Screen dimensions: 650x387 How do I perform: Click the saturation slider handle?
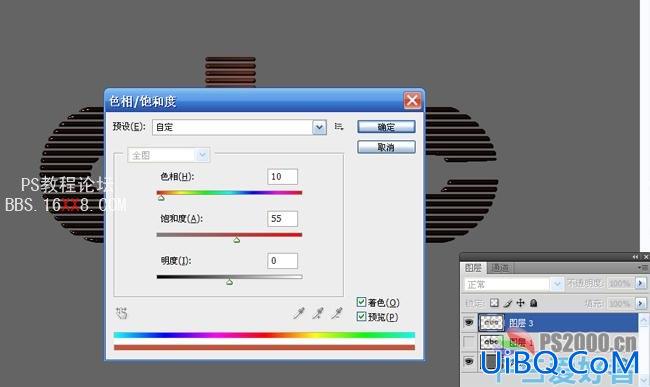[236, 240]
